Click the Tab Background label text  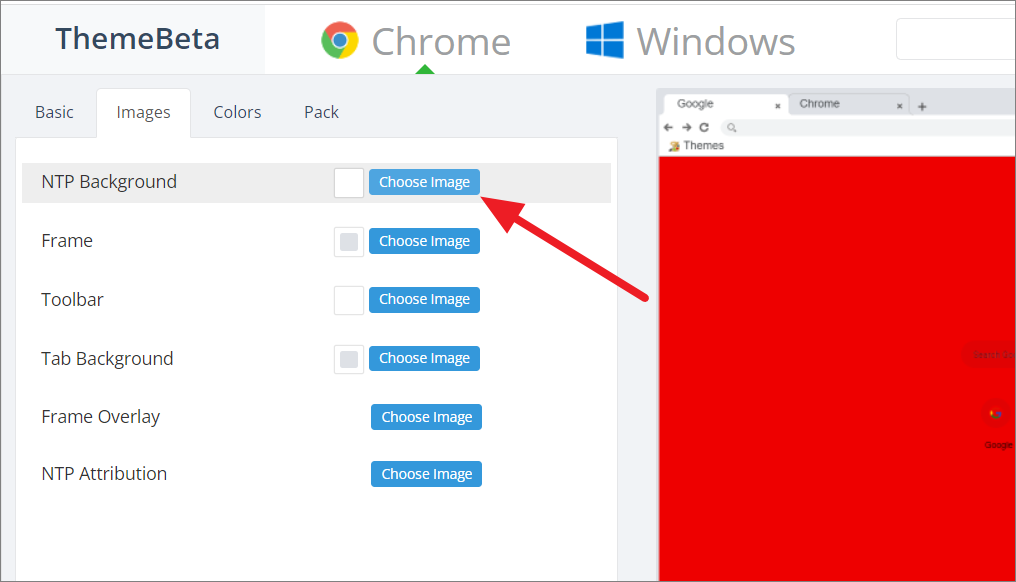point(107,359)
